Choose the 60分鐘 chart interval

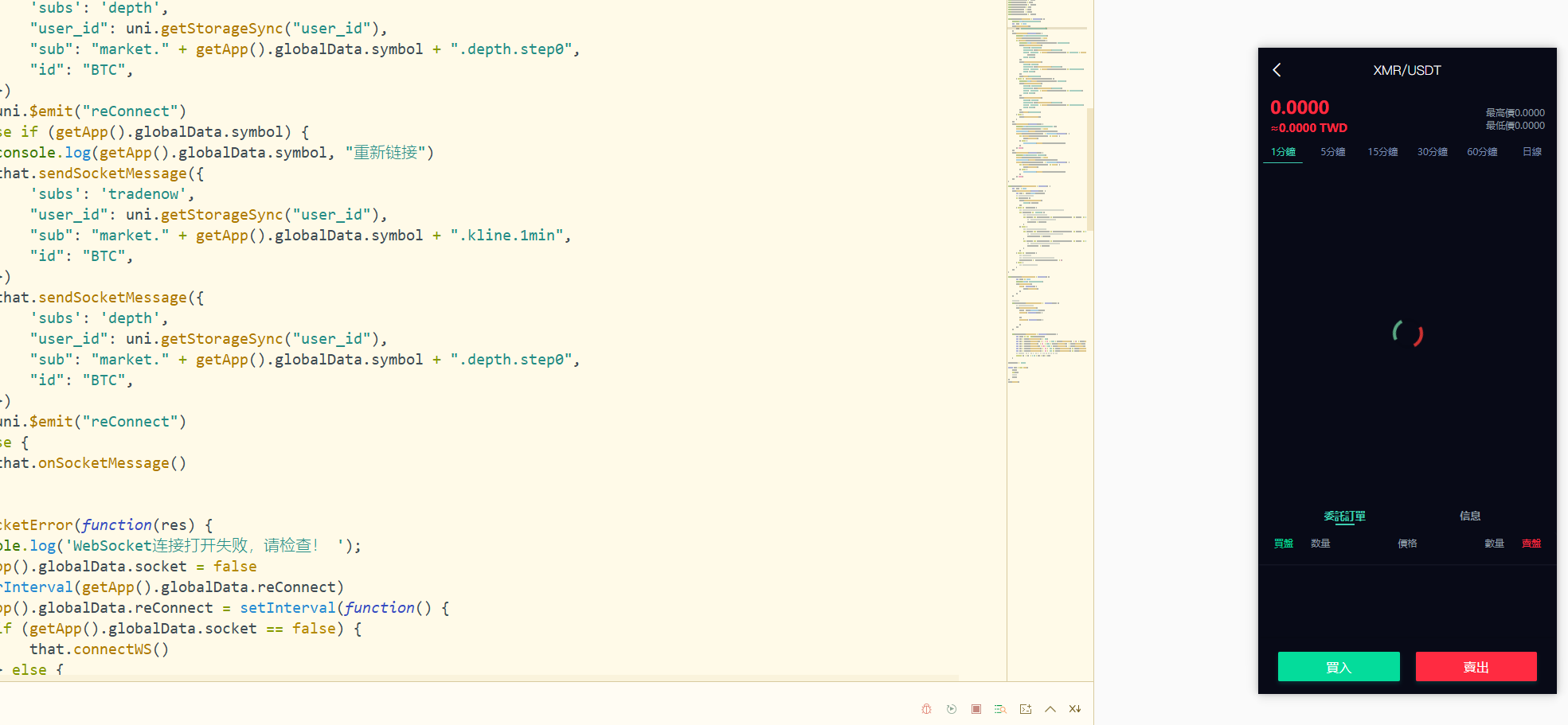[1482, 152]
